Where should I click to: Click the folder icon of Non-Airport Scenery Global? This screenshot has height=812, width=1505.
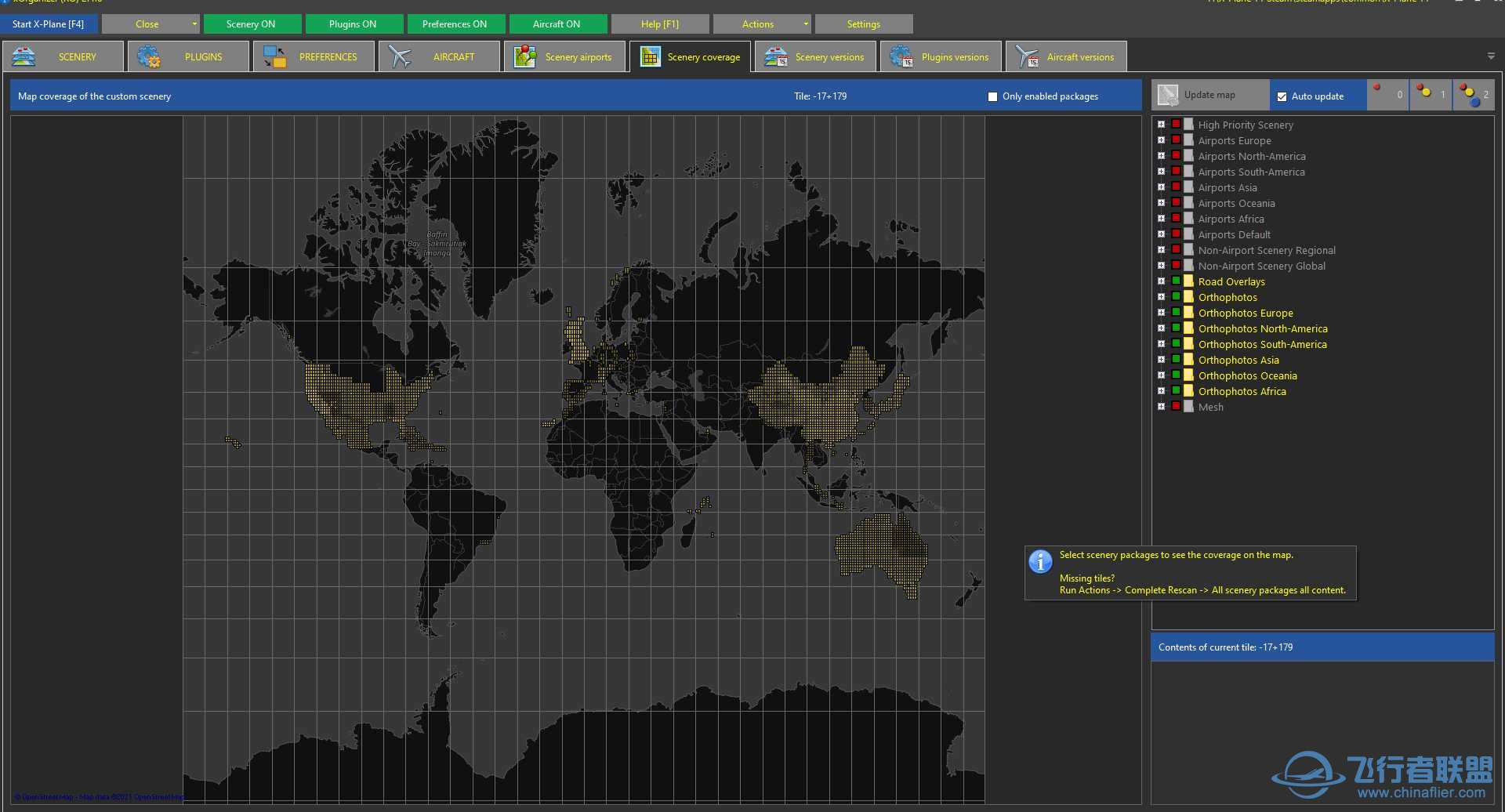1188,266
